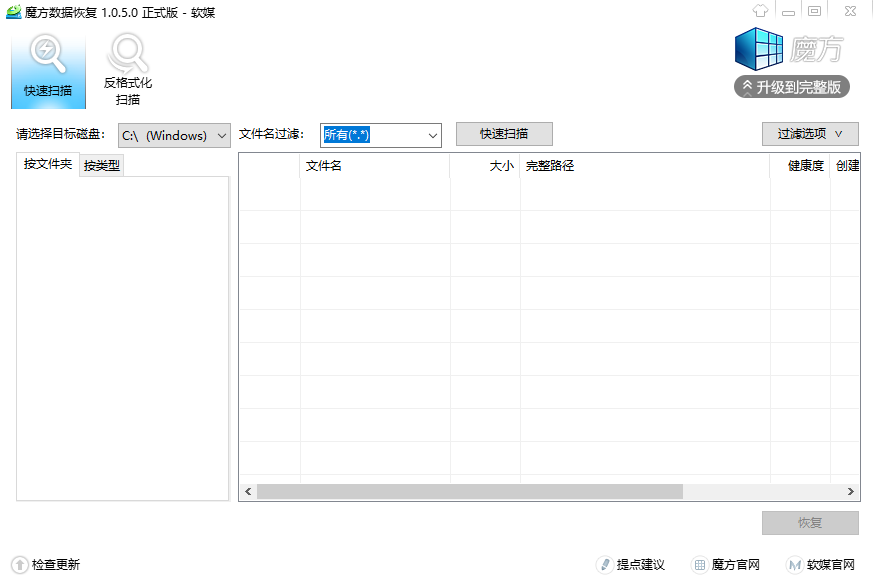
Task: Click the 软媒官网 M logo icon
Action: [794, 565]
